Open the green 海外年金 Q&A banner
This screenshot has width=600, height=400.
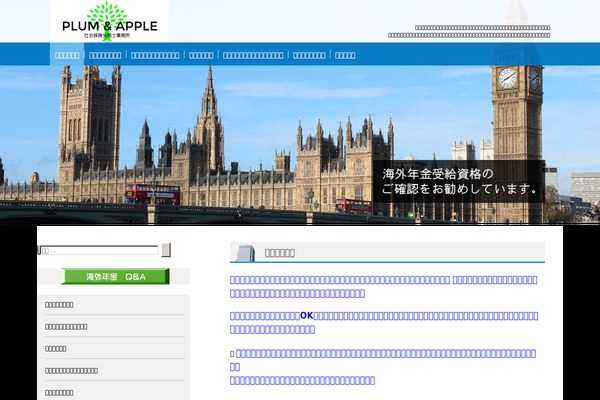(x=115, y=276)
